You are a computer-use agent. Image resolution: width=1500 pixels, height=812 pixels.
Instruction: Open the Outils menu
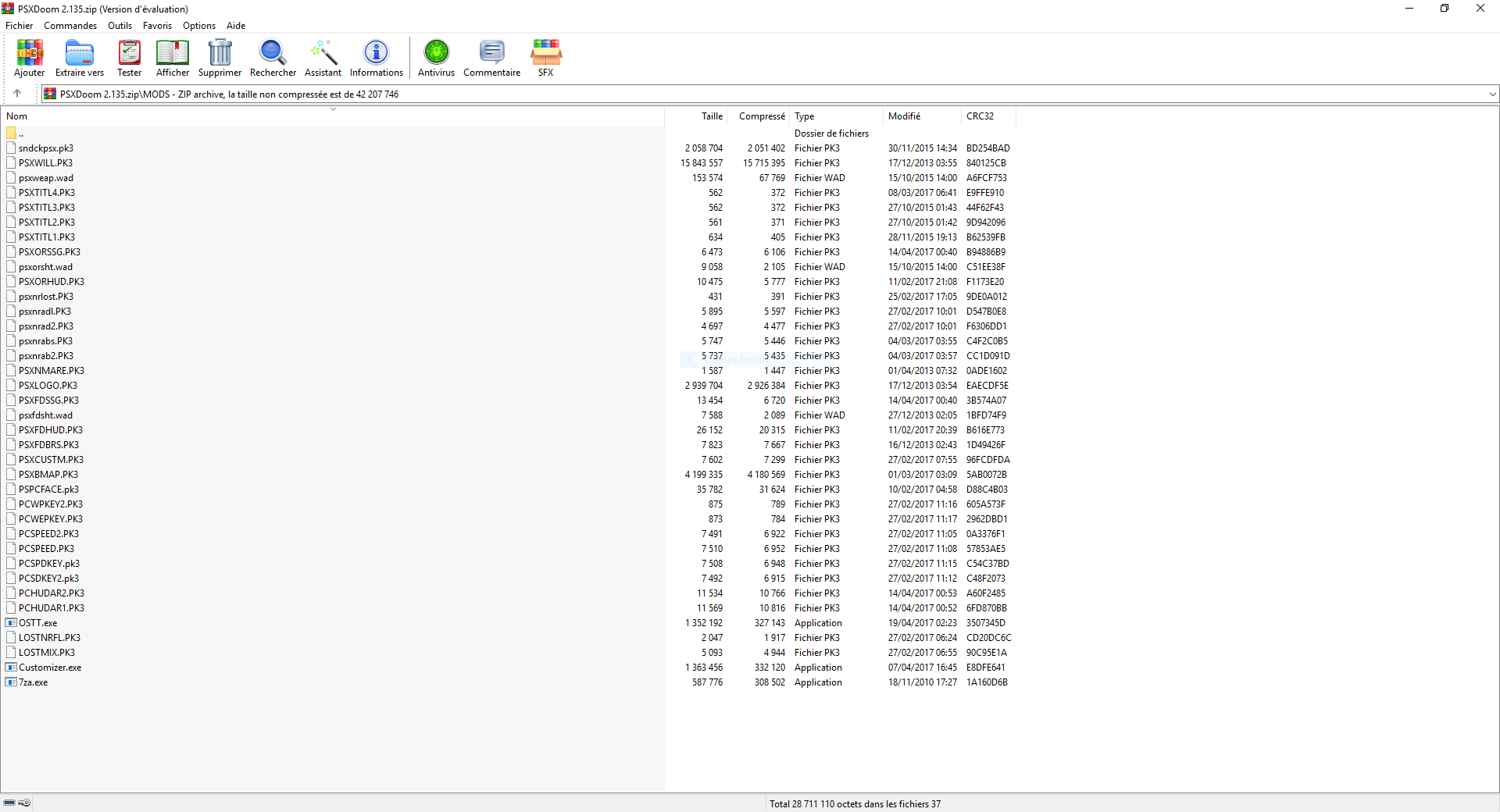pos(120,26)
